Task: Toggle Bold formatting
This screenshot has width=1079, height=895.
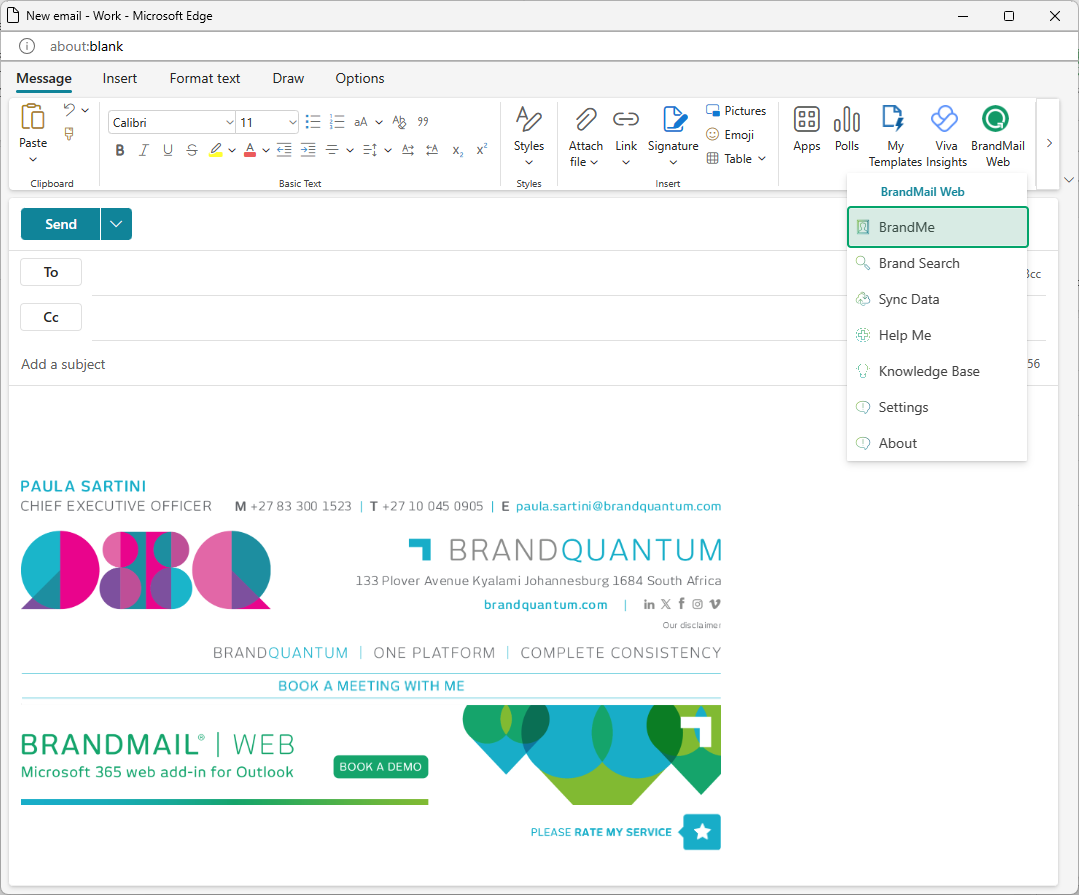Action: [120, 150]
